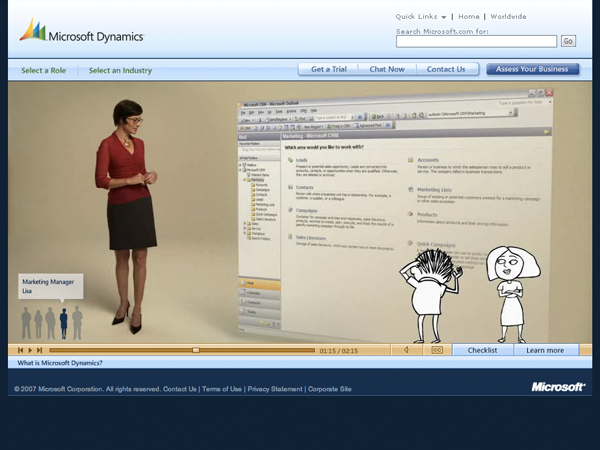
Task: Open the Corporate Site link
Action: pyautogui.click(x=329, y=389)
